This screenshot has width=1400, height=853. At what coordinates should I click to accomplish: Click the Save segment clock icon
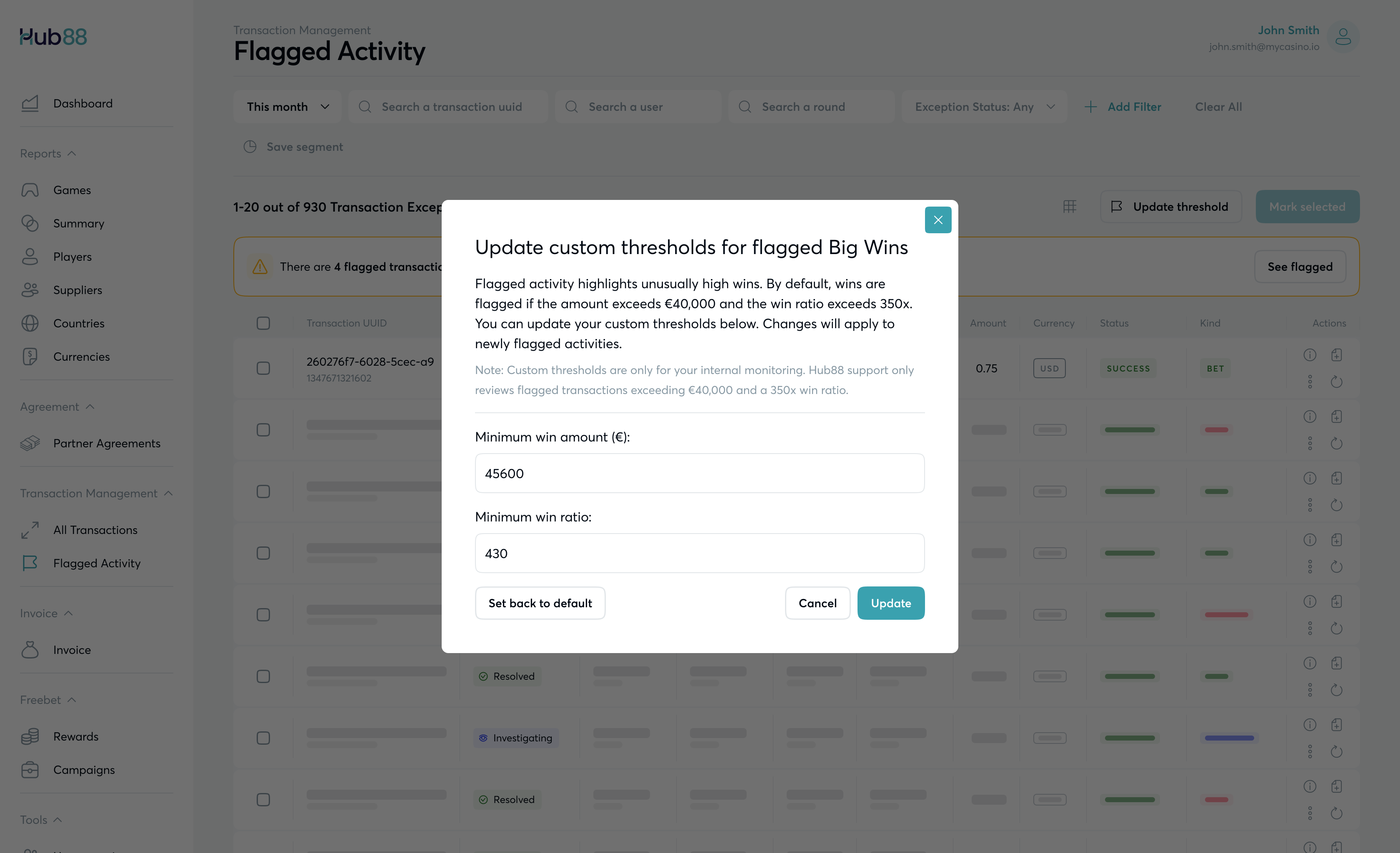(x=250, y=147)
